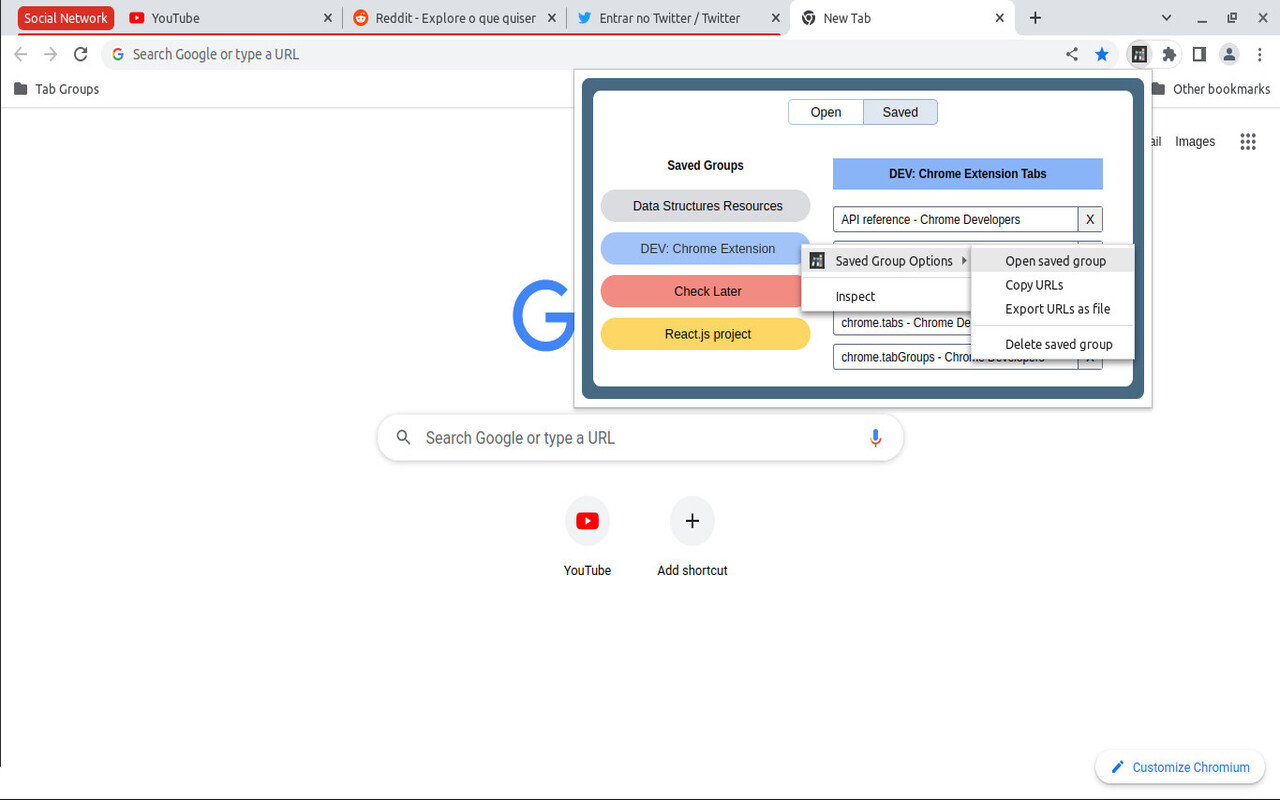Viewport: 1280px width, 800px height.
Task: Click the YouTube shortcut label
Action: click(588, 570)
